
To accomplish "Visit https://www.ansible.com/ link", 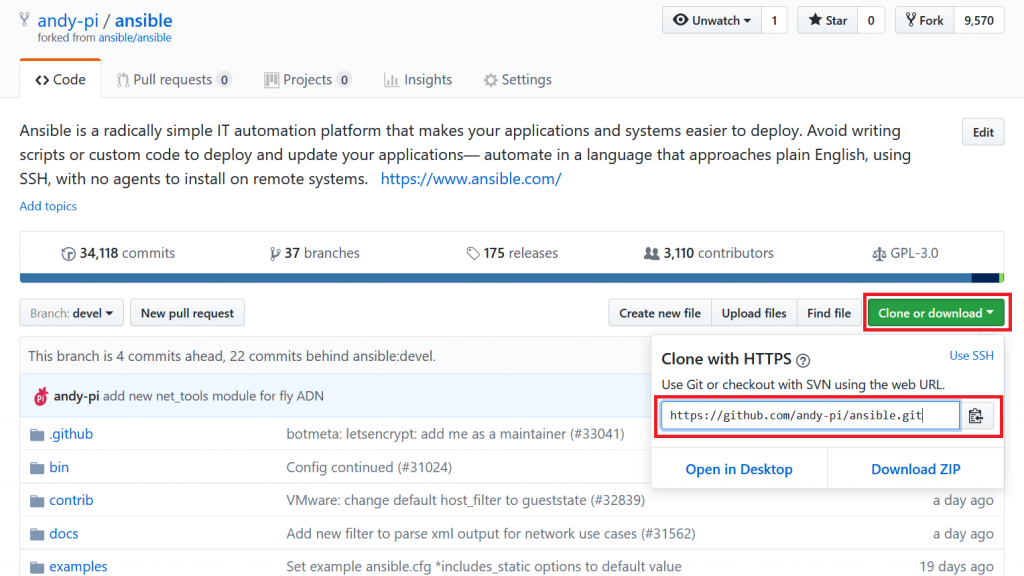I will click(x=471, y=179).
